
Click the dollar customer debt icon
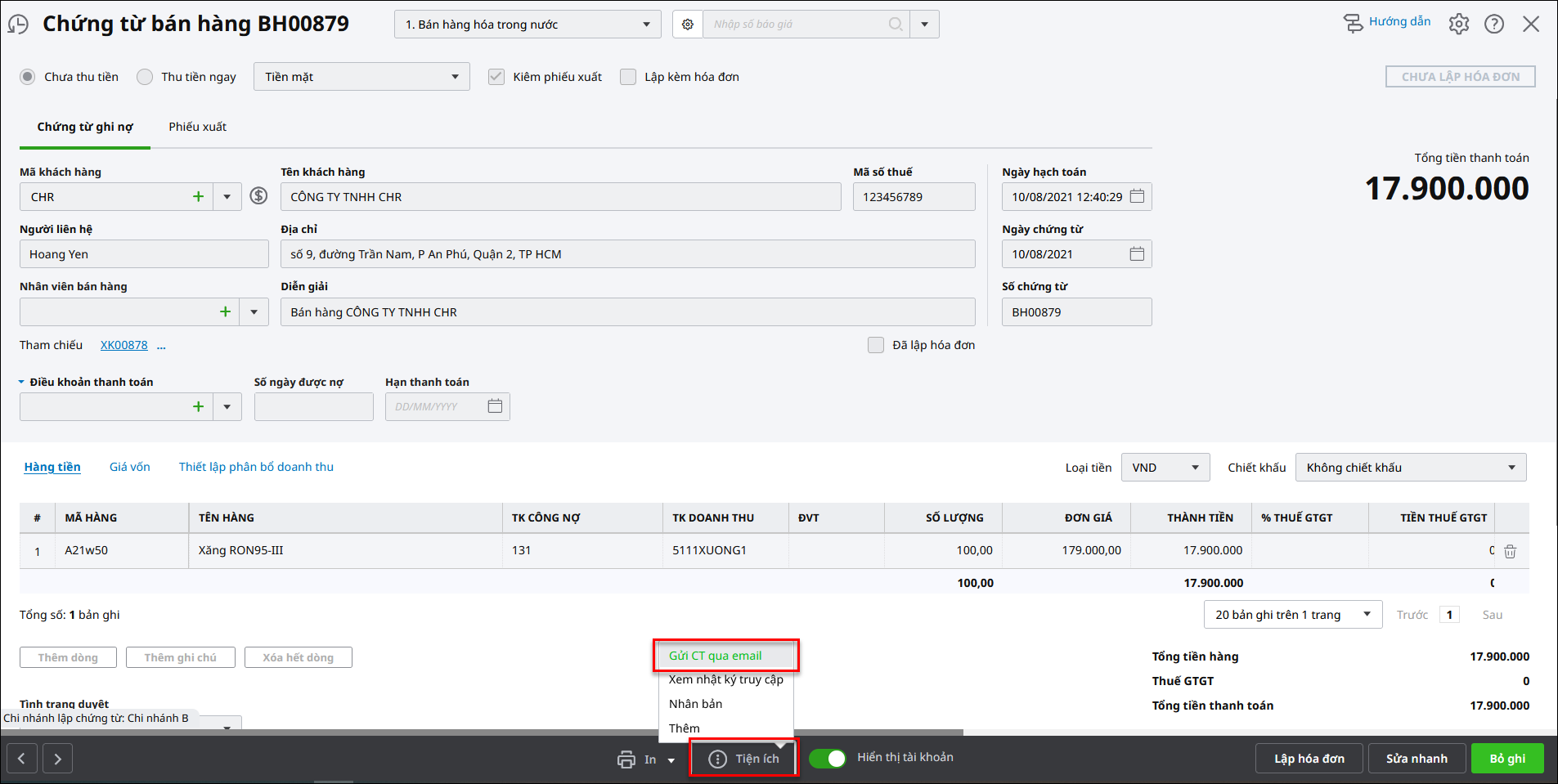point(258,195)
